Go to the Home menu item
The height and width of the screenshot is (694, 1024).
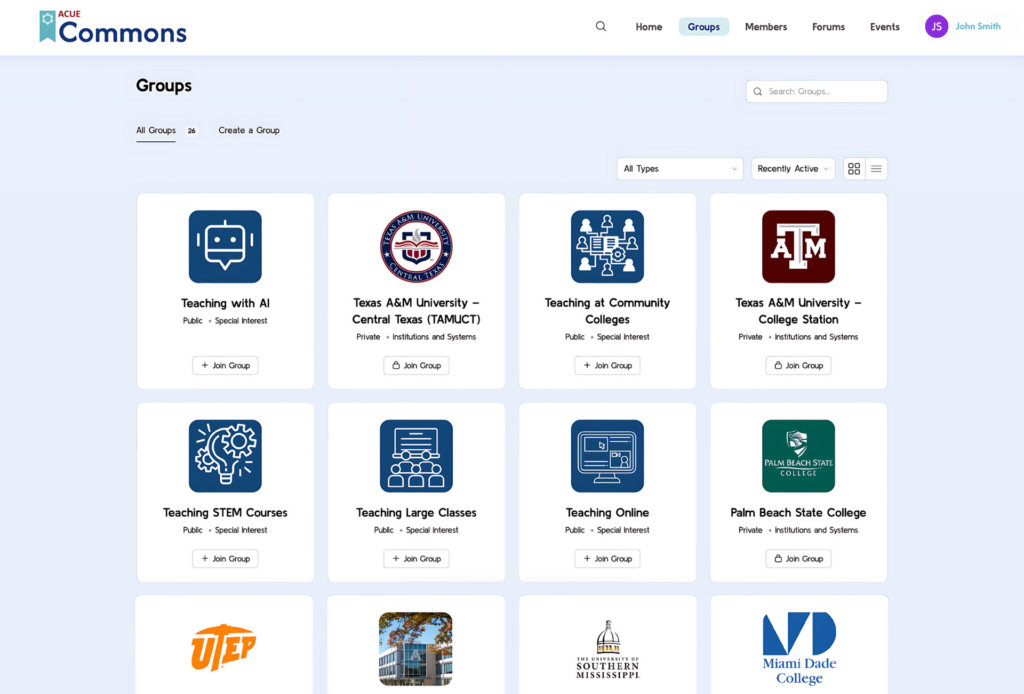(x=648, y=27)
